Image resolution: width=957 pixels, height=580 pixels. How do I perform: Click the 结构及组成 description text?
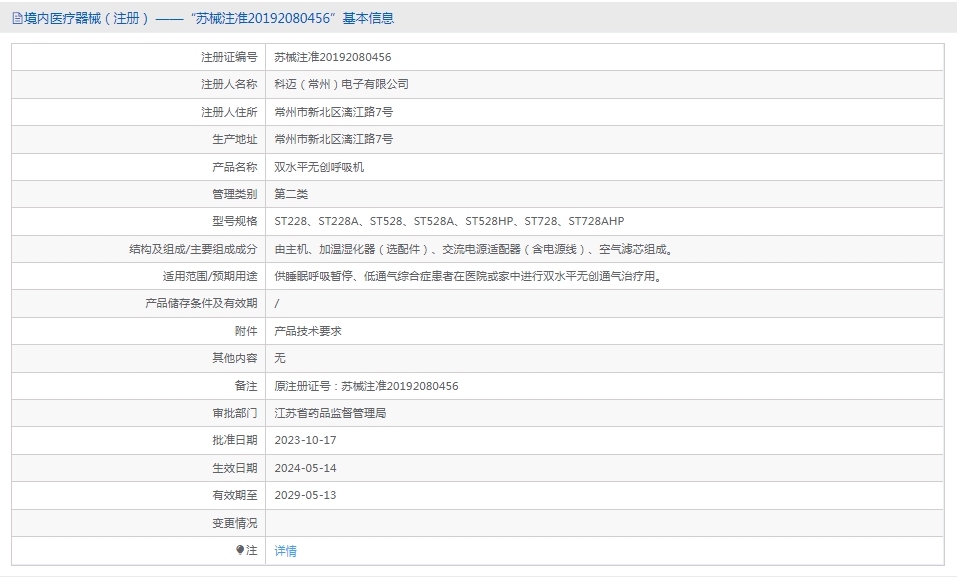[474, 249]
